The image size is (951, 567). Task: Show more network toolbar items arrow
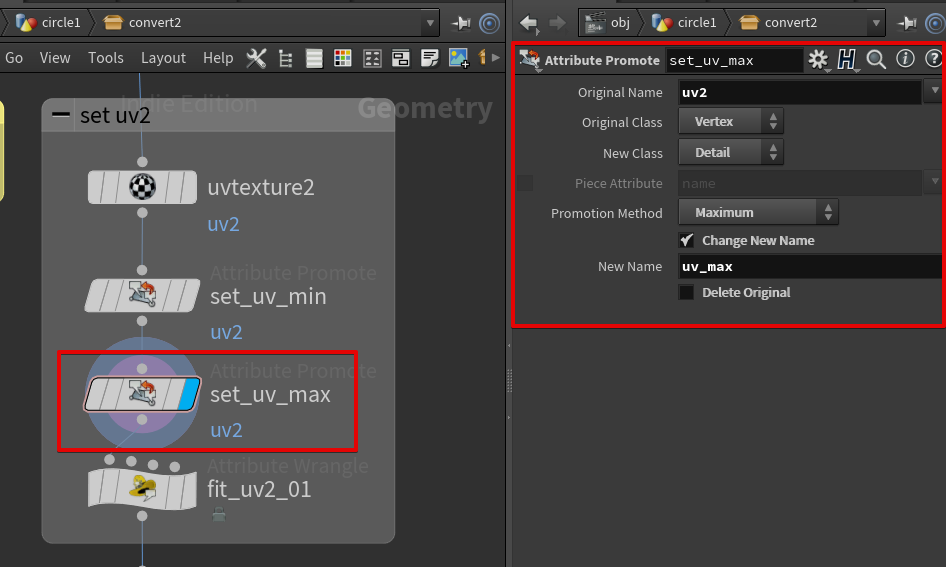(x=496, y=58)
